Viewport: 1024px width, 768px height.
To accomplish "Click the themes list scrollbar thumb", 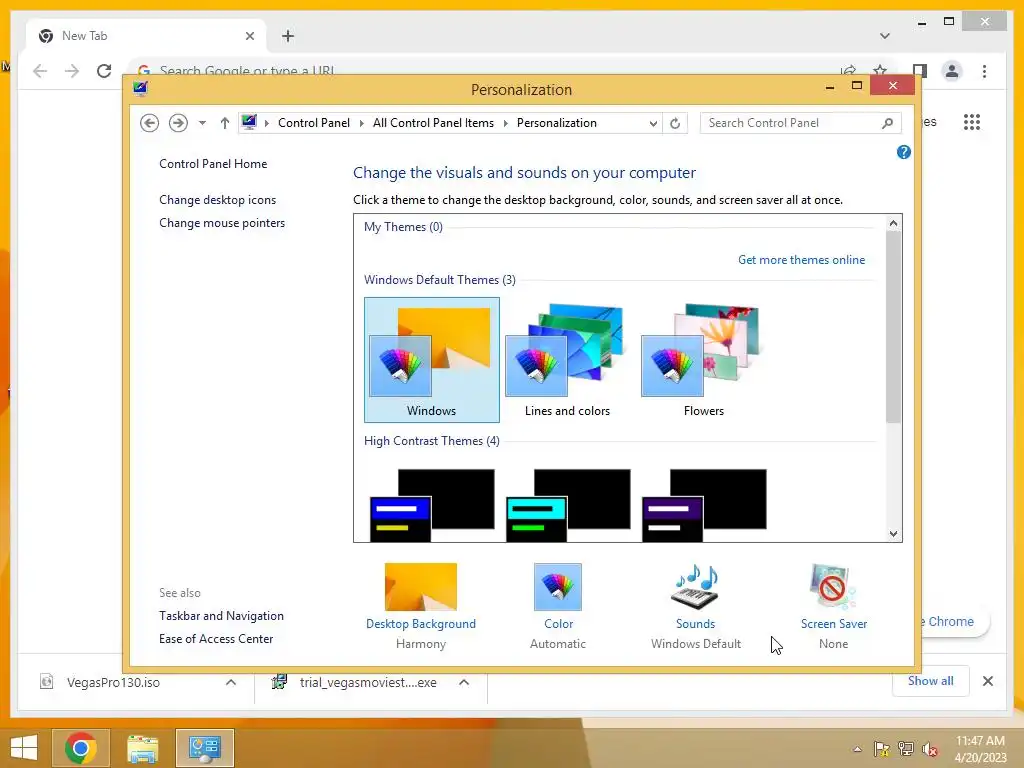I will pyautogui.click(x=893, y=327).
